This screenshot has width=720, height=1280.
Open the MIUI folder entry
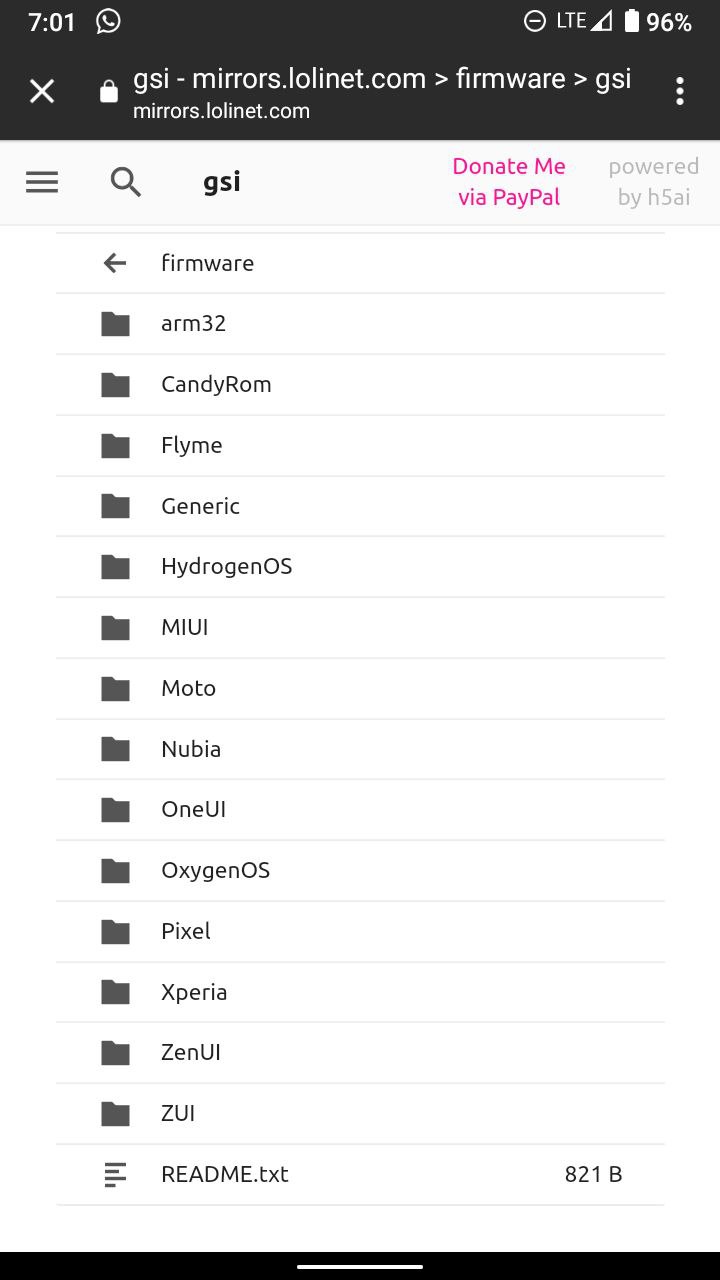(x=360, y=628)
